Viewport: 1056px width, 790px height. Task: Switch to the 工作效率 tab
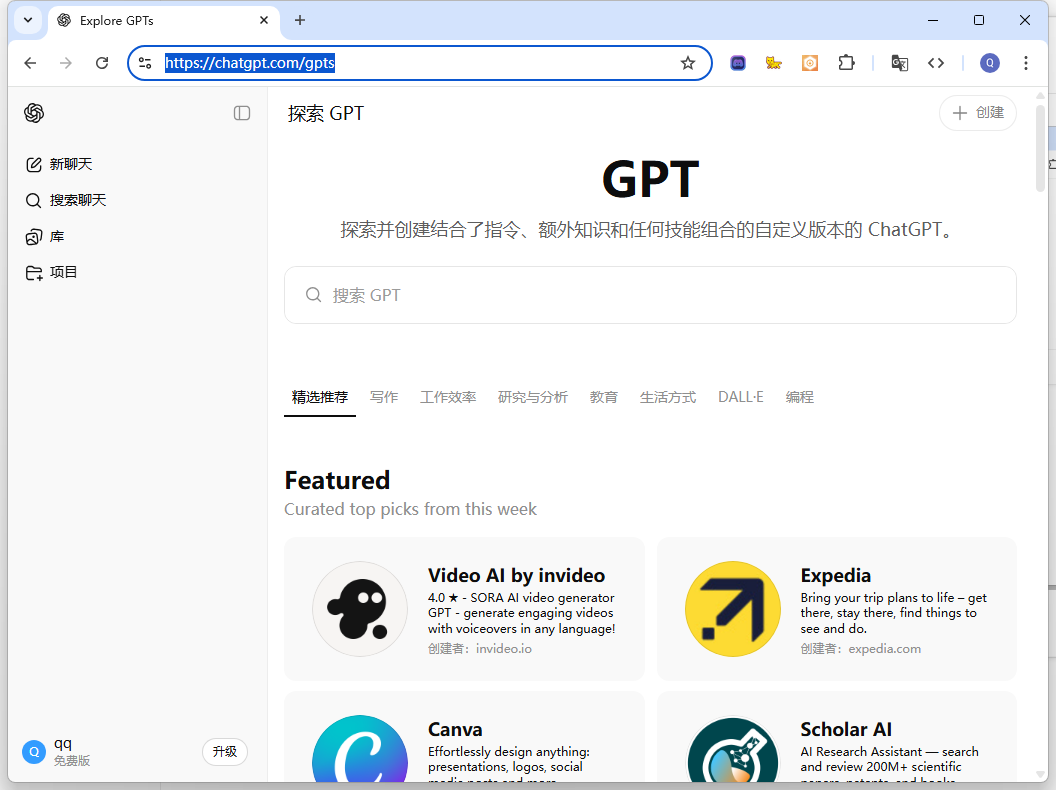(x=448, y=397)
